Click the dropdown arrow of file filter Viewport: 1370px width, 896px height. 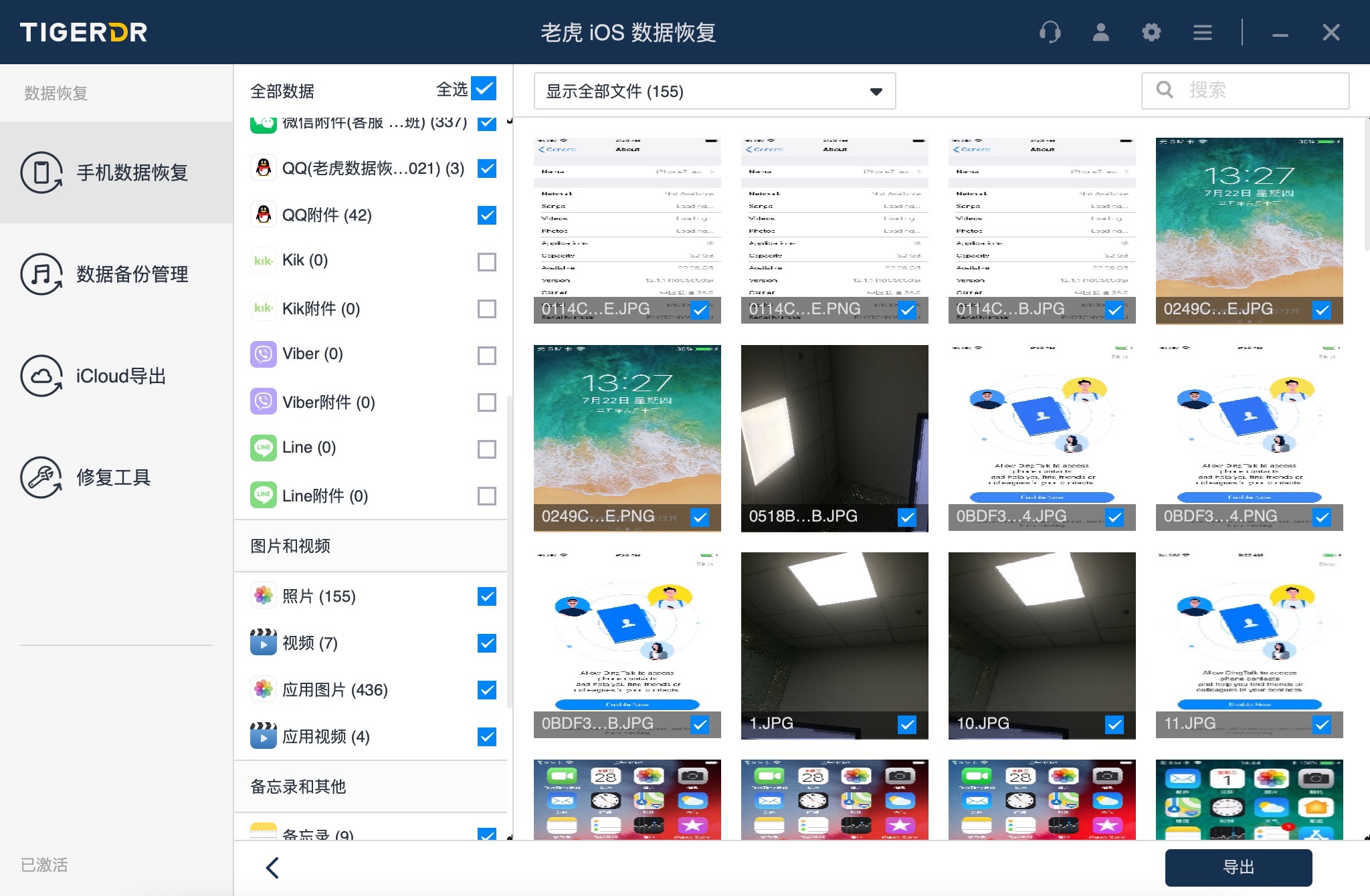coord(876,92)
